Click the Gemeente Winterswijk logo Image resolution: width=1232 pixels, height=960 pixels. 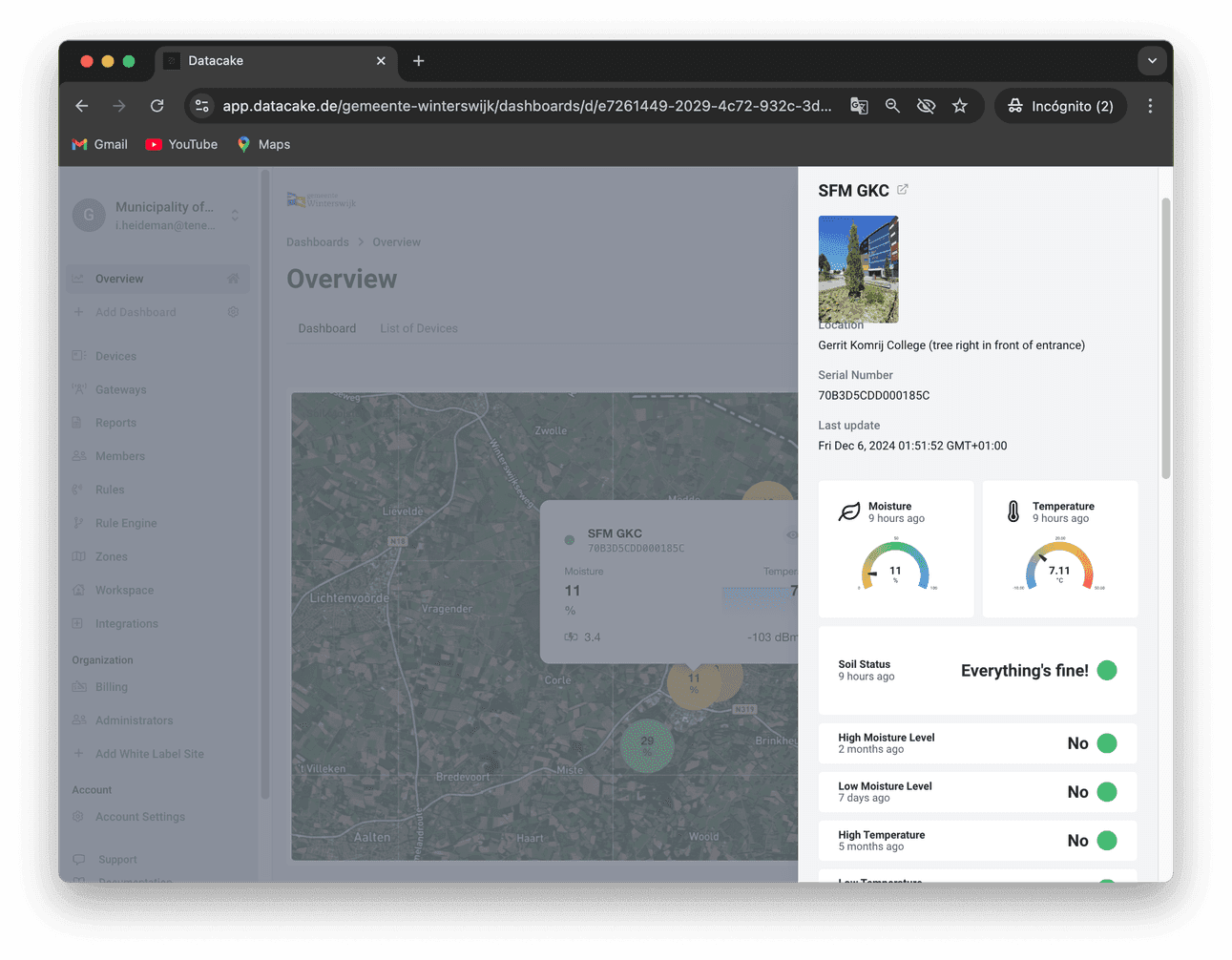tap(322, 199)
